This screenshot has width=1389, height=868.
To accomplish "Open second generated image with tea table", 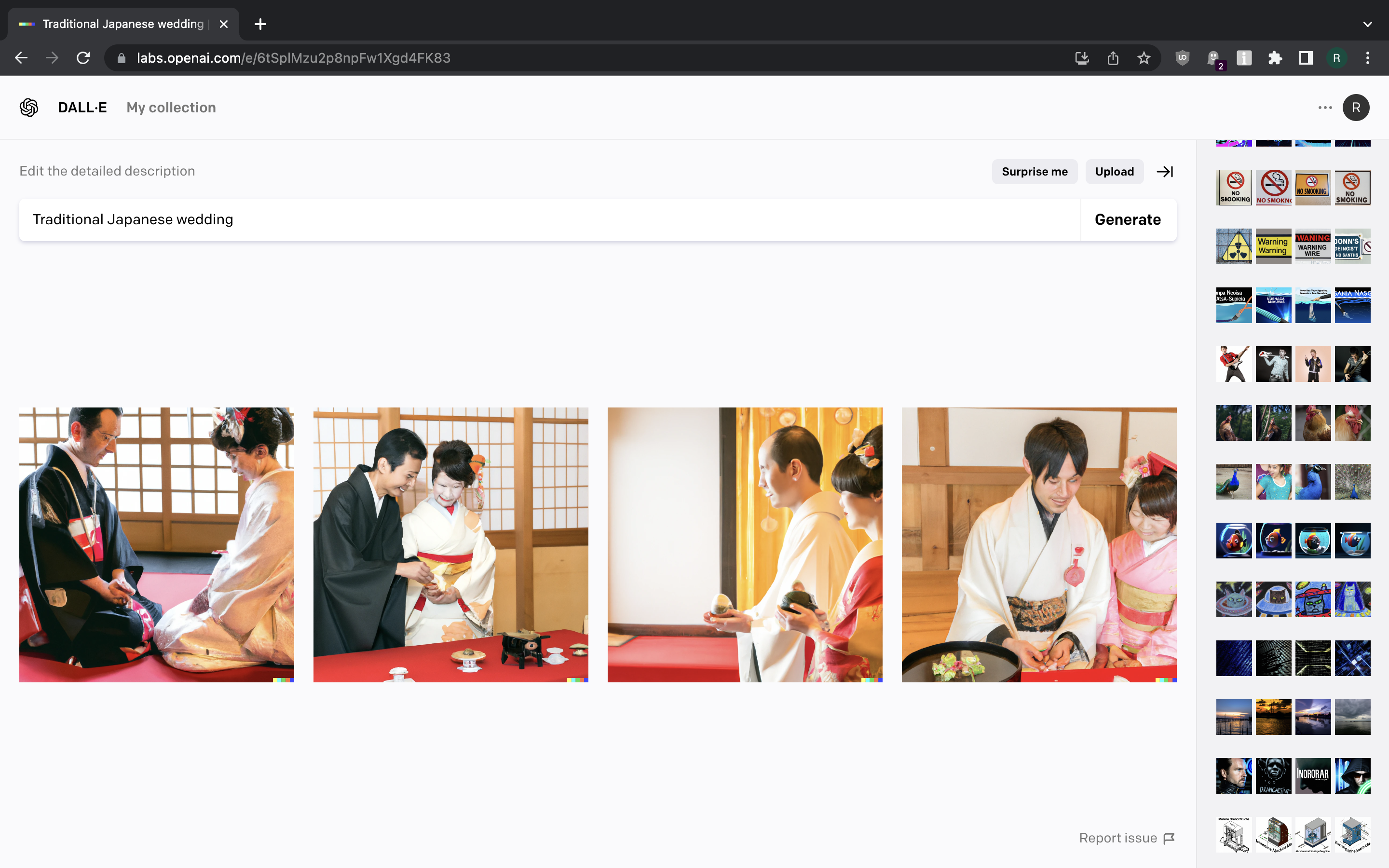I will click(x=450, y=545).
